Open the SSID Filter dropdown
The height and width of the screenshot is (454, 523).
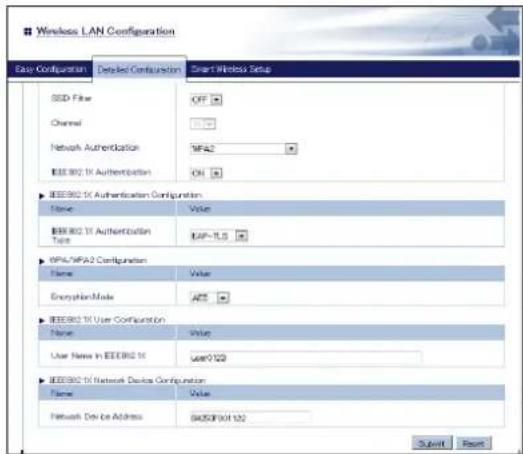coord(206,99)
